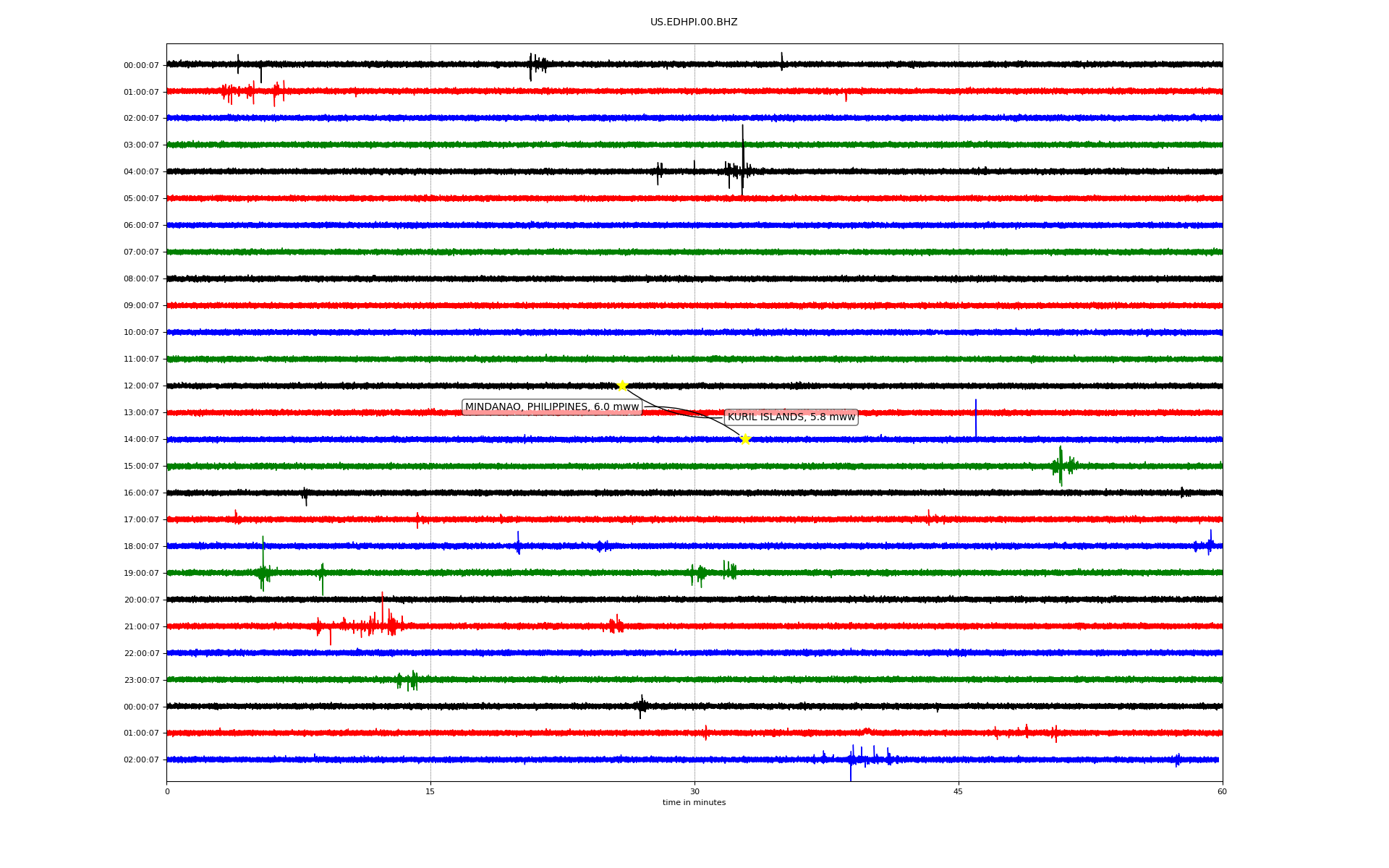Click the black burst near 21 minutes on the top trace
Image resolution: width=1389 pixels, height=868 pixels.
tap(536, 65)
